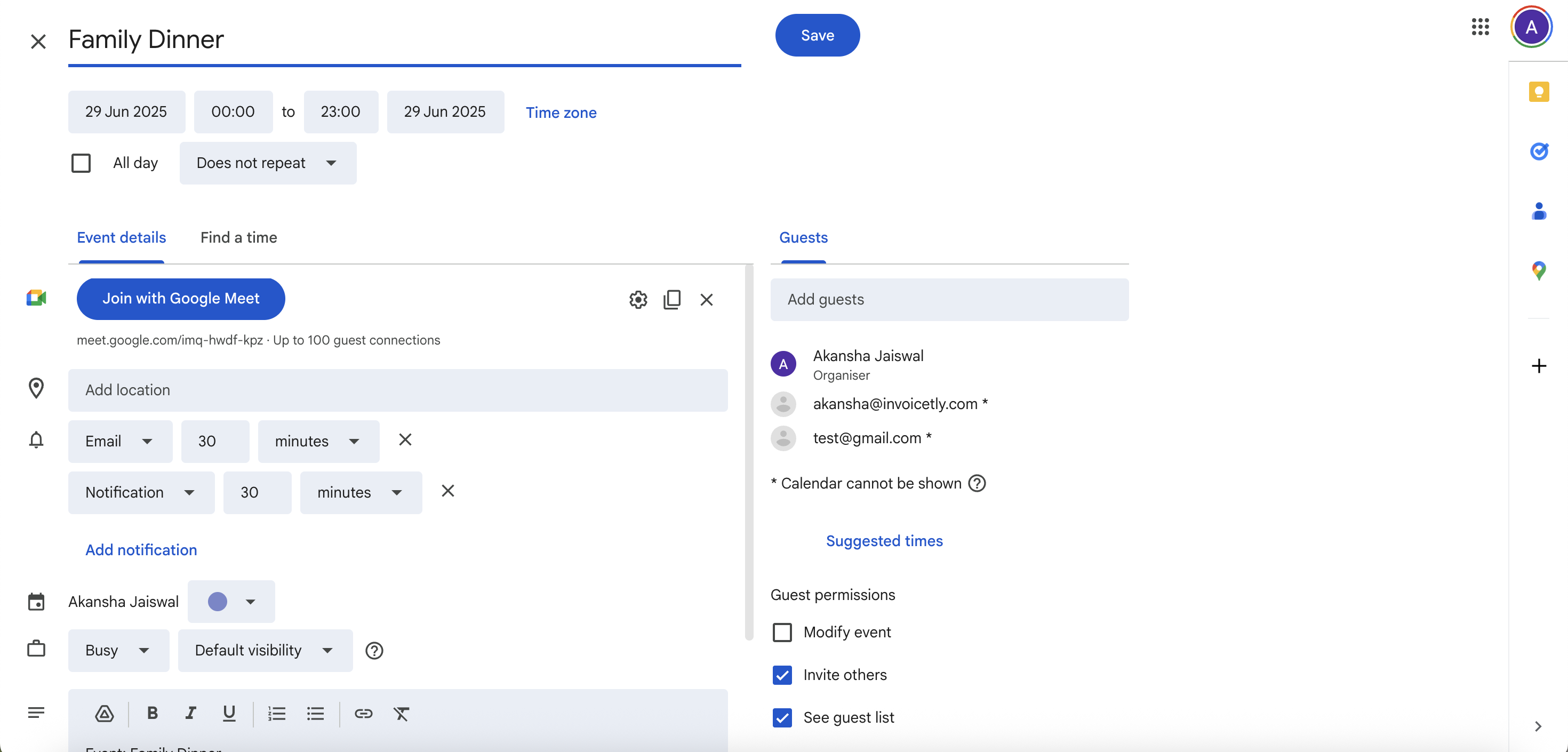Change minutes unit for Notification reminder

pos(361,493)
